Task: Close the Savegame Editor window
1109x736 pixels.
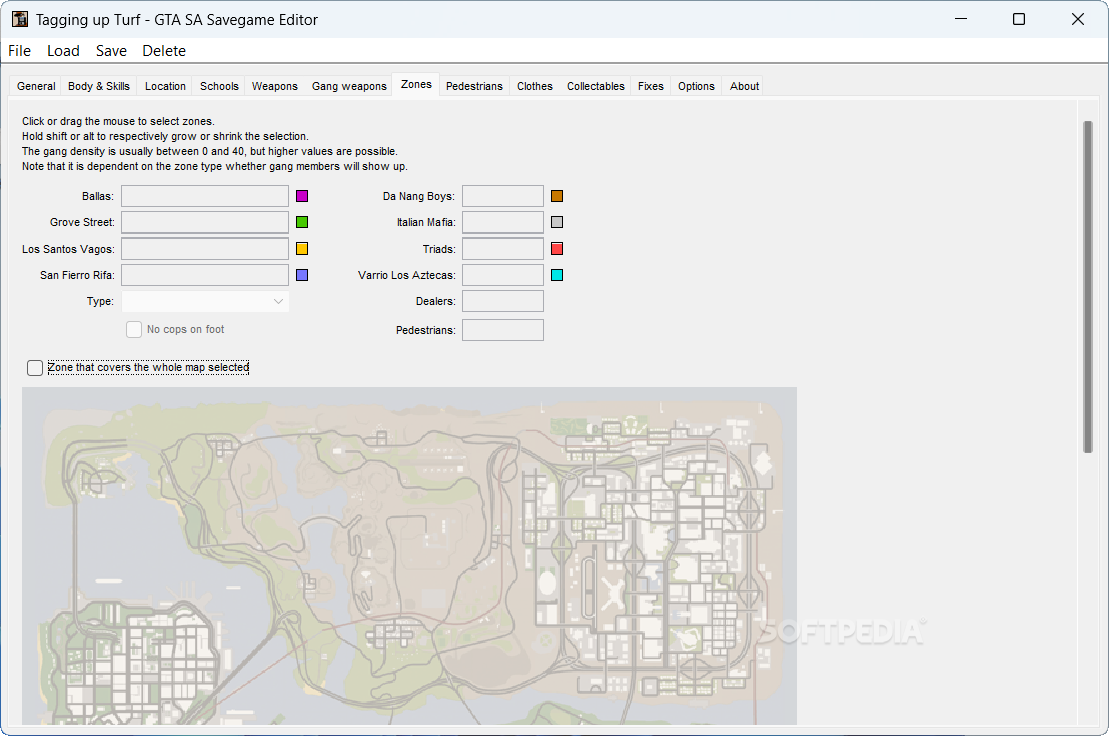Action: tap(1077, 19)
